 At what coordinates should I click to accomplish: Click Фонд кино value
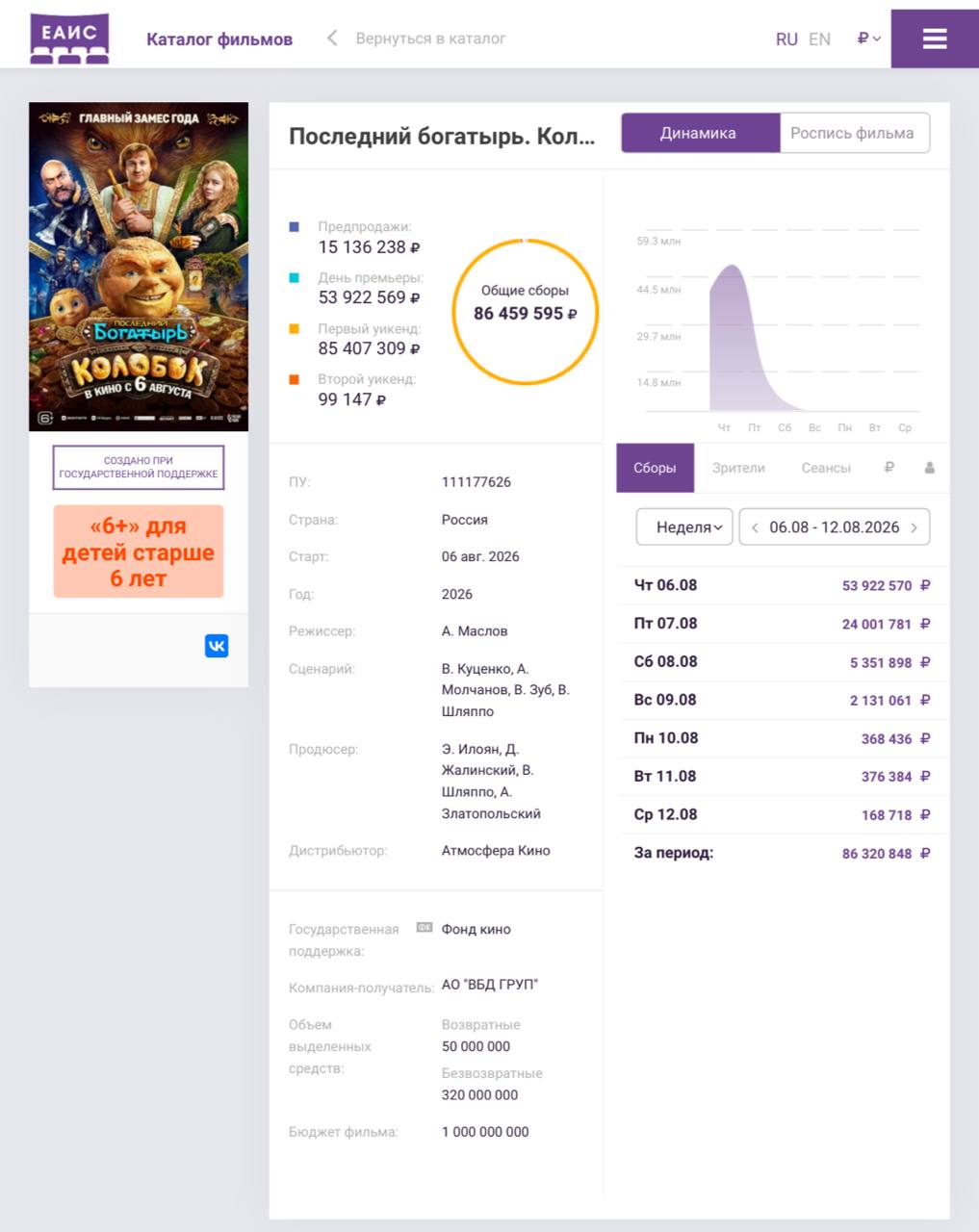pyautogui.click(x=477, y=930)
